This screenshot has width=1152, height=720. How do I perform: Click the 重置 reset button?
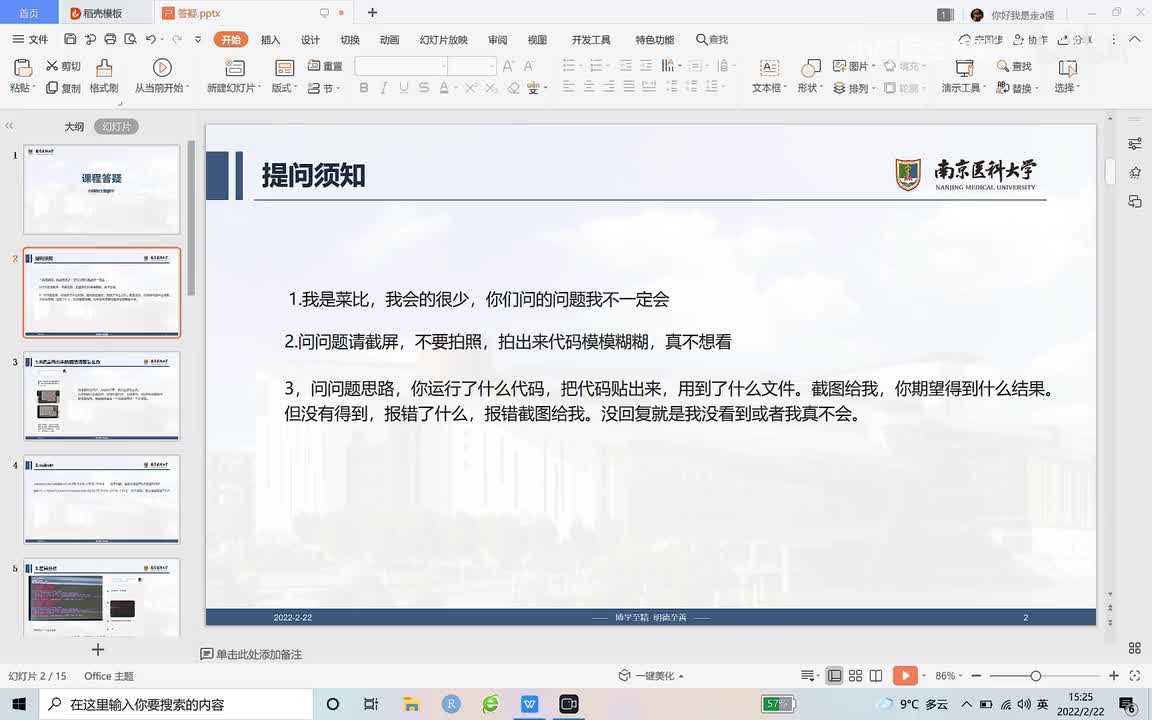tap(325, 66)
